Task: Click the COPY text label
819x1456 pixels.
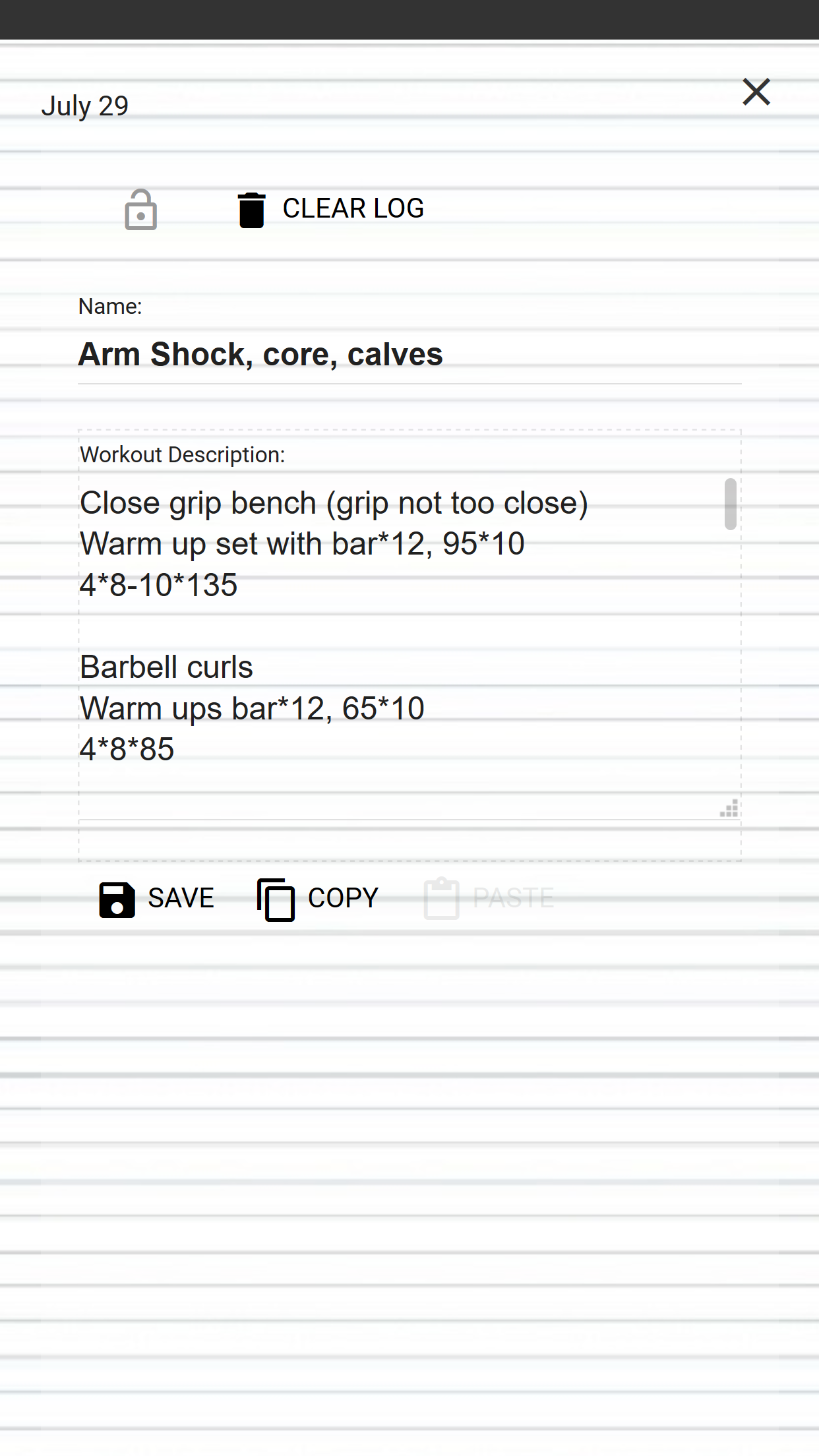Action: coord(343,898)
